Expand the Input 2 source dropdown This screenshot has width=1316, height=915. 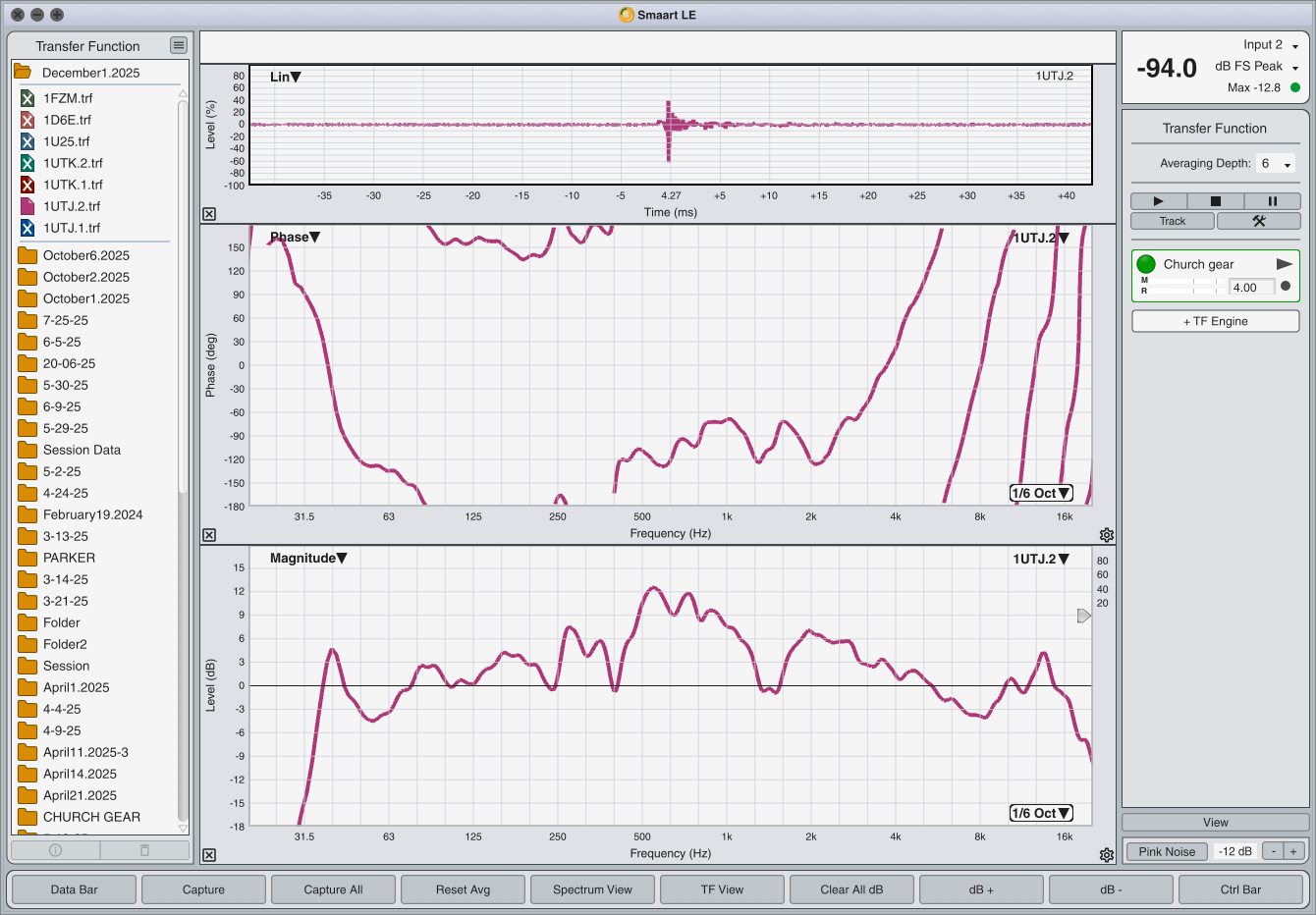tap(1294, 46)
